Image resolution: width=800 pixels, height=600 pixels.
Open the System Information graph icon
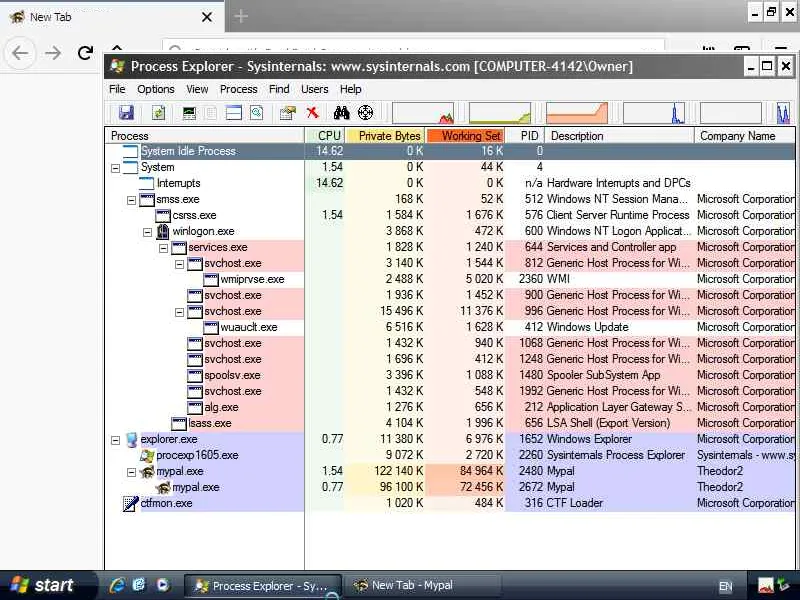189,112
